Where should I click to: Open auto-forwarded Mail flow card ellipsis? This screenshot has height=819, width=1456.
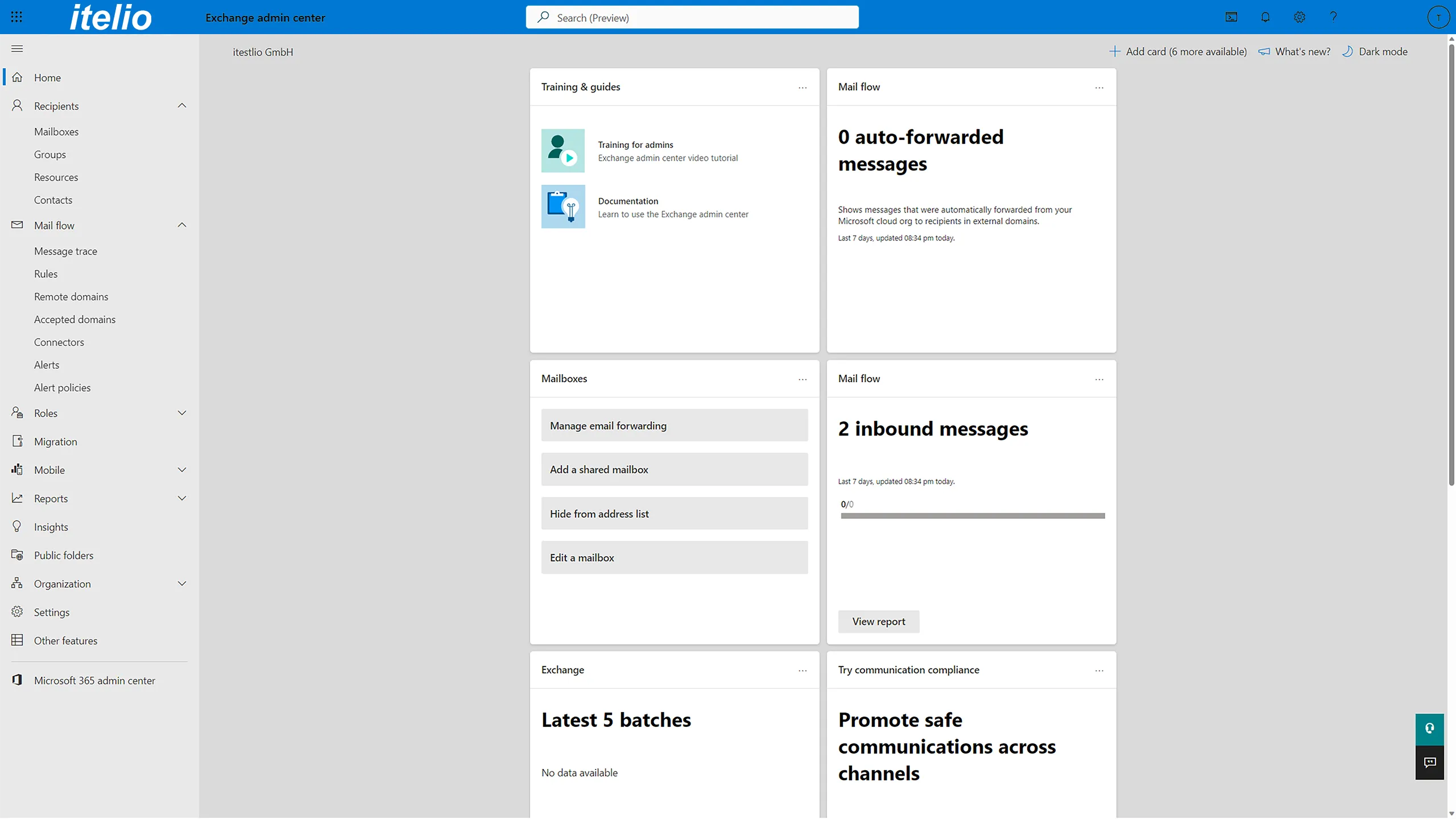tap(1099, 88)
